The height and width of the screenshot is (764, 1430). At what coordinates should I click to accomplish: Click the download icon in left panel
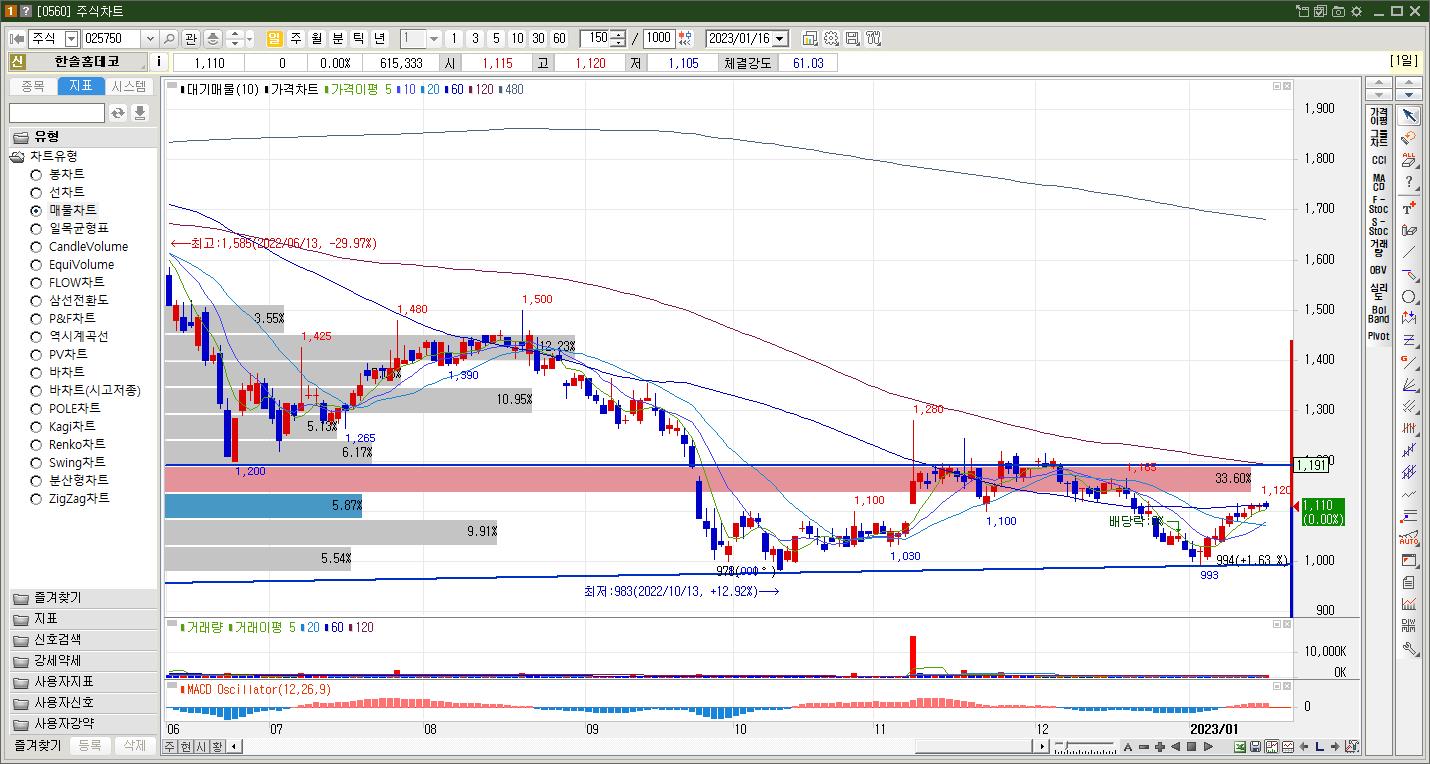[x=140, y=113]
